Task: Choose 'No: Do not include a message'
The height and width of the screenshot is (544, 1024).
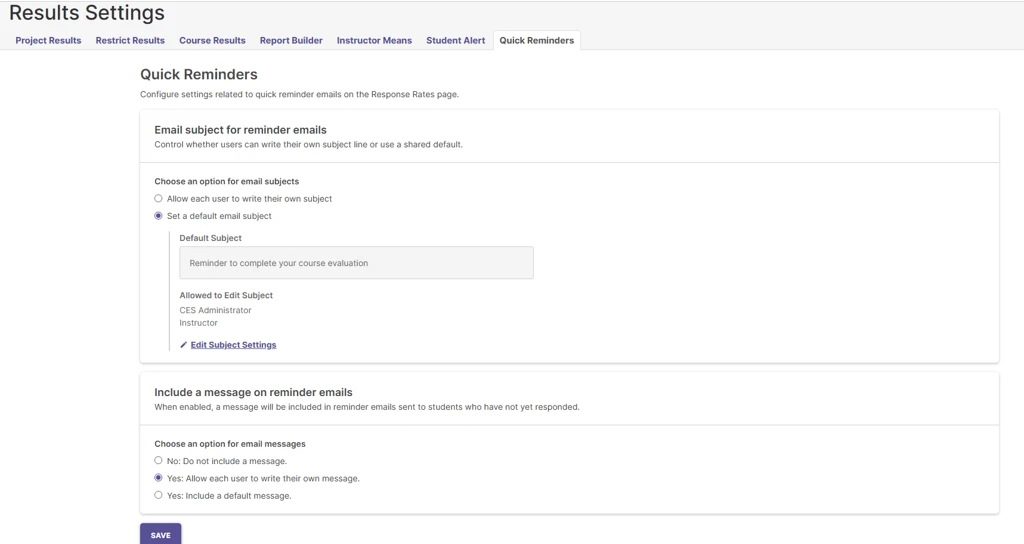Action: point(158,460)
